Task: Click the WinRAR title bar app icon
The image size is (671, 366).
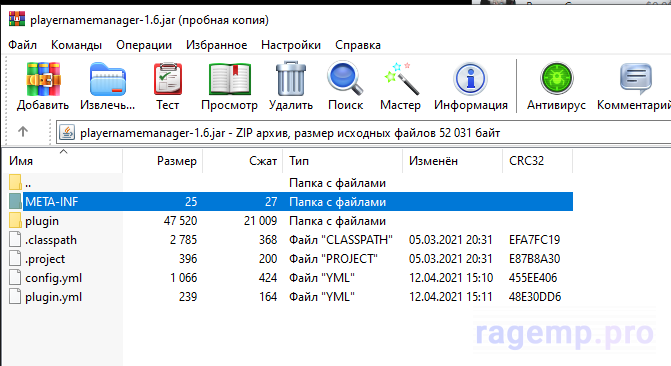Action: 17,19
